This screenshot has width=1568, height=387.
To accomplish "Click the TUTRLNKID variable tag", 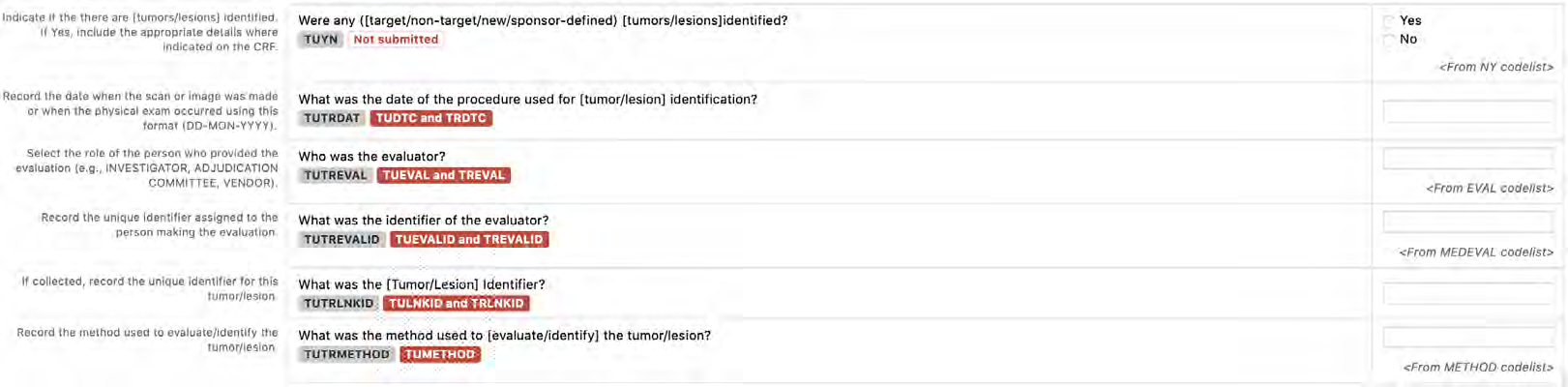I will pos(339,303).
